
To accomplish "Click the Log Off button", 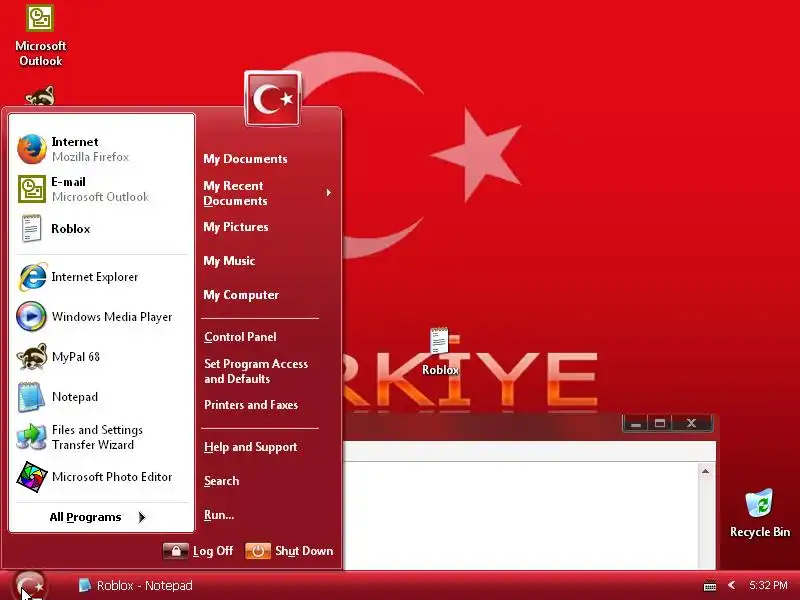I will 198,551.
